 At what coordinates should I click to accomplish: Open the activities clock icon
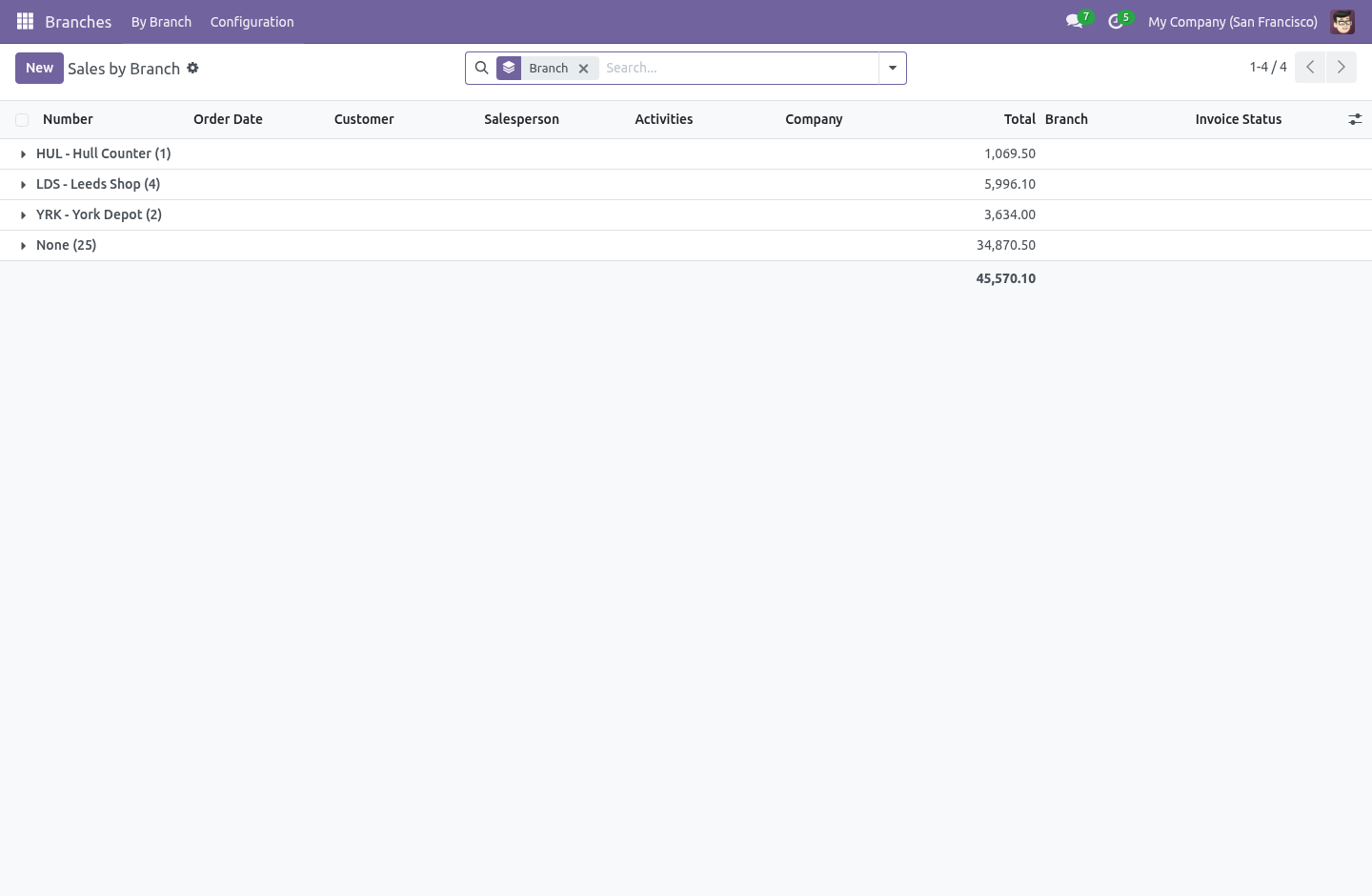point(1116,21)
